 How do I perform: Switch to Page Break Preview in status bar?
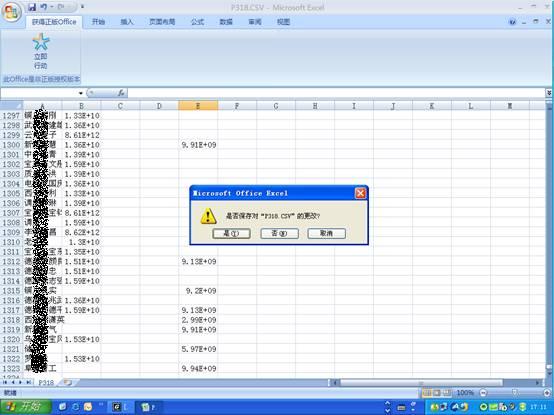pos(447,393)
